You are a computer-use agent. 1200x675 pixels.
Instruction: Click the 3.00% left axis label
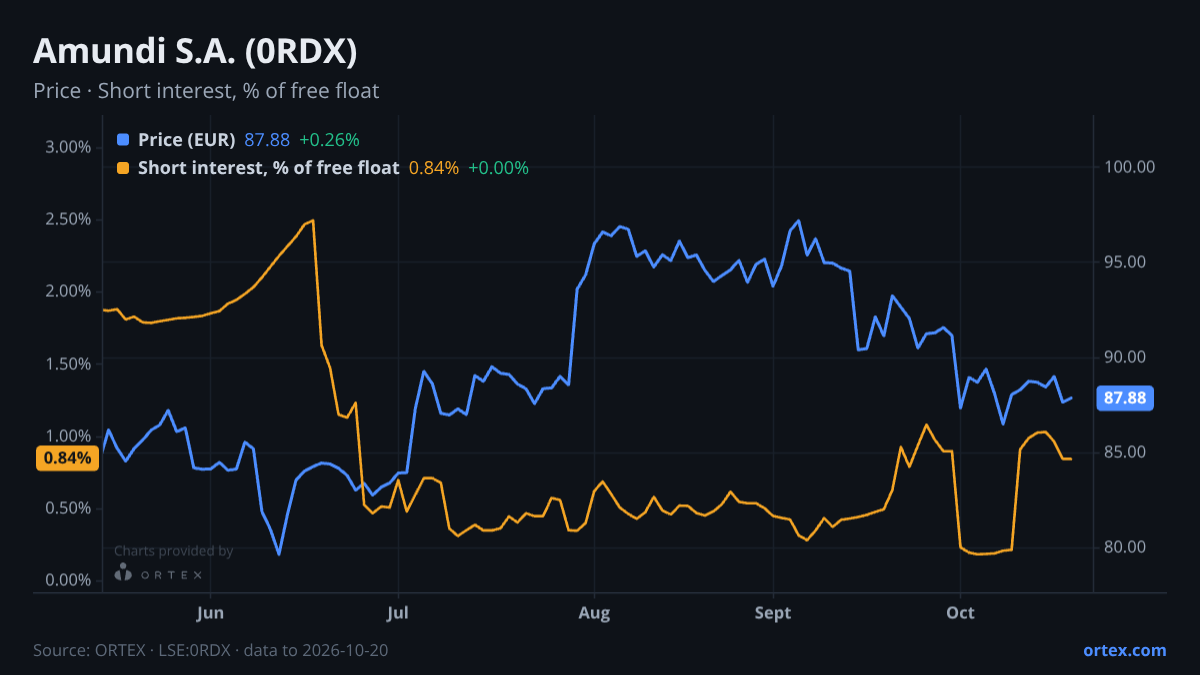[x=69, y=147]
